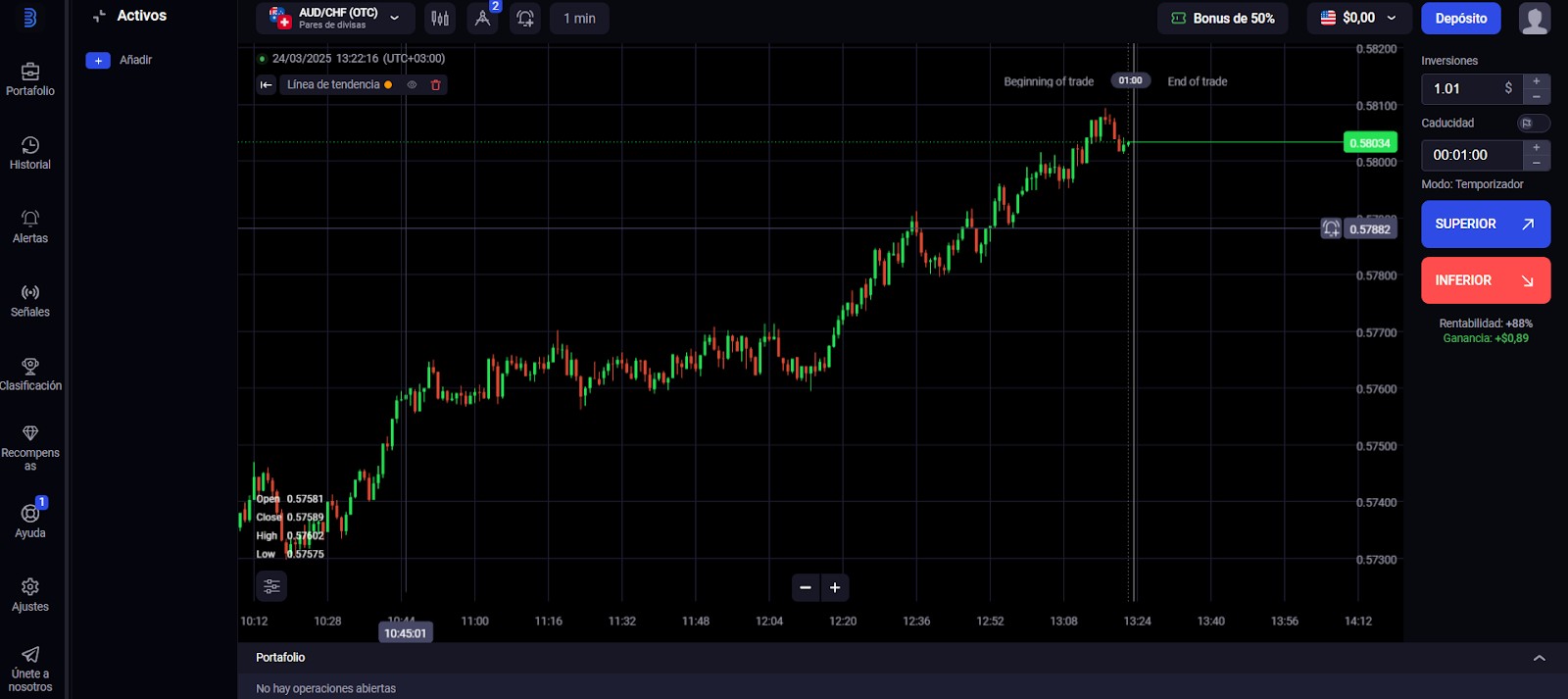Open Ajustes settings in the sidebar
This screenshot has width=1568, height=699.
[30, 595]
